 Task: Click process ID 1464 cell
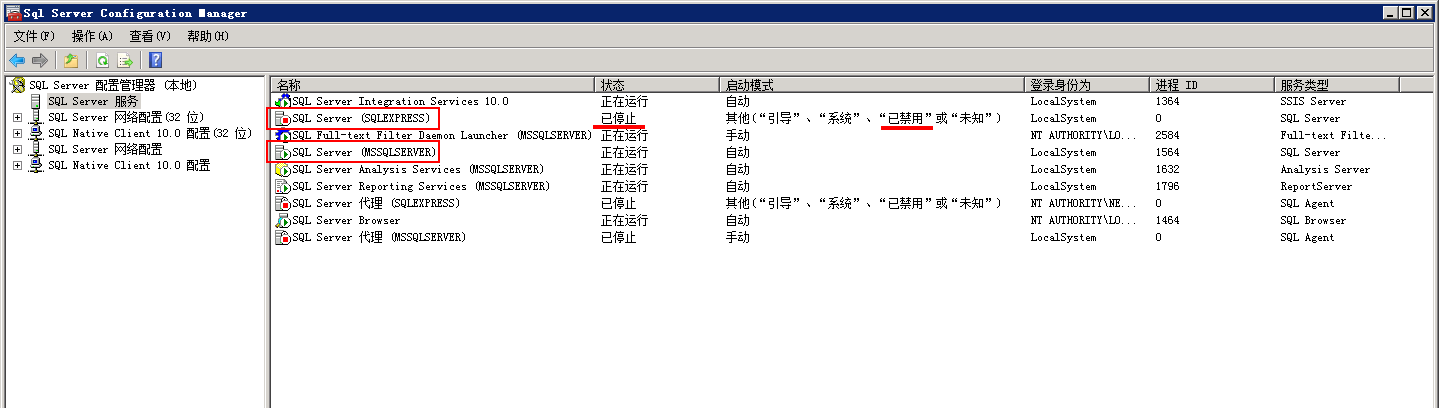(1167, 220)
